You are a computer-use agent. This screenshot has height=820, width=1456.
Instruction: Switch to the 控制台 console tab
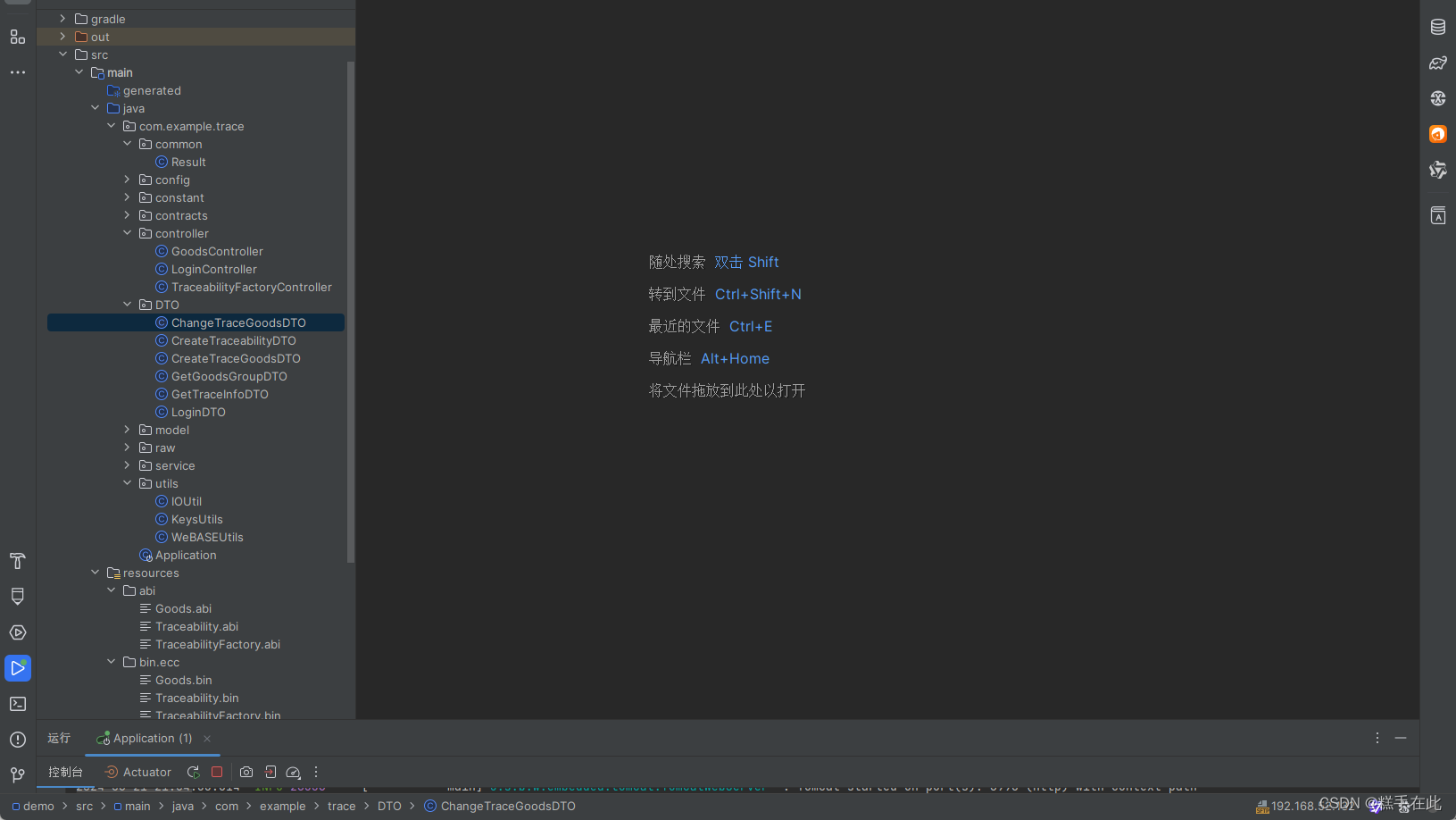click(65, 772)
